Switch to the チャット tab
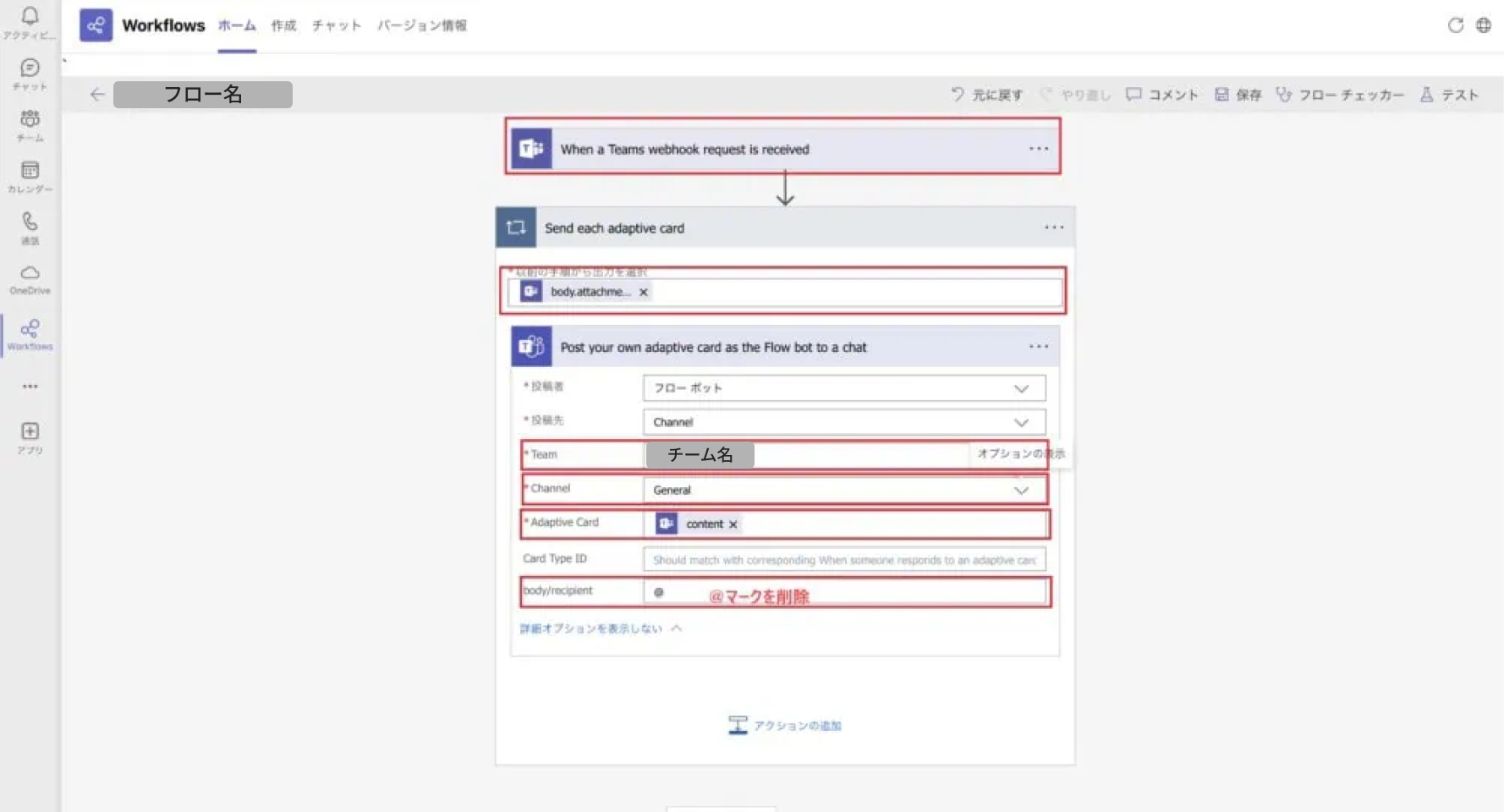Screen dimensions: 1504x812 [336, 25]
